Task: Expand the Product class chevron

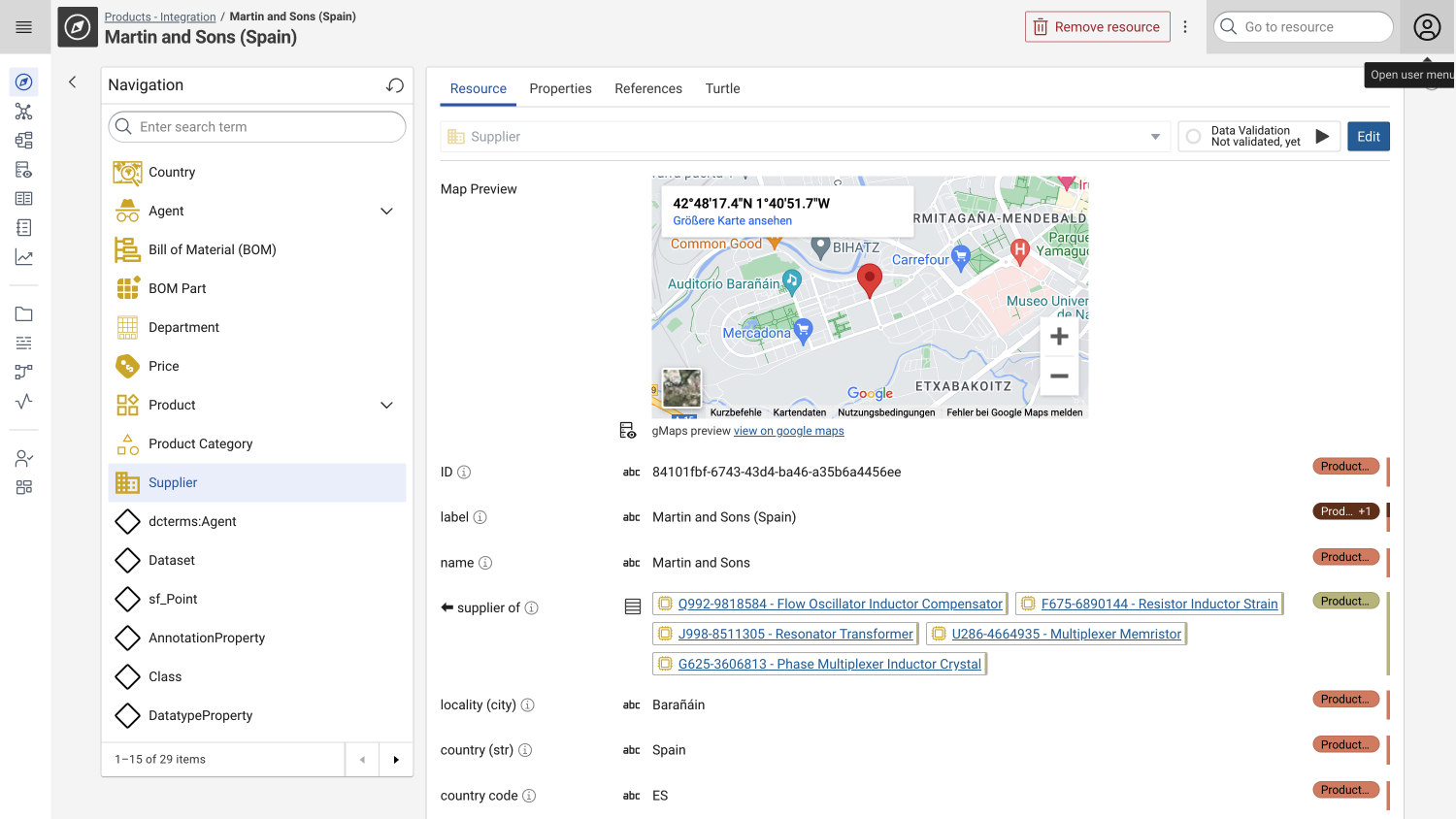Action: point(386,405)
